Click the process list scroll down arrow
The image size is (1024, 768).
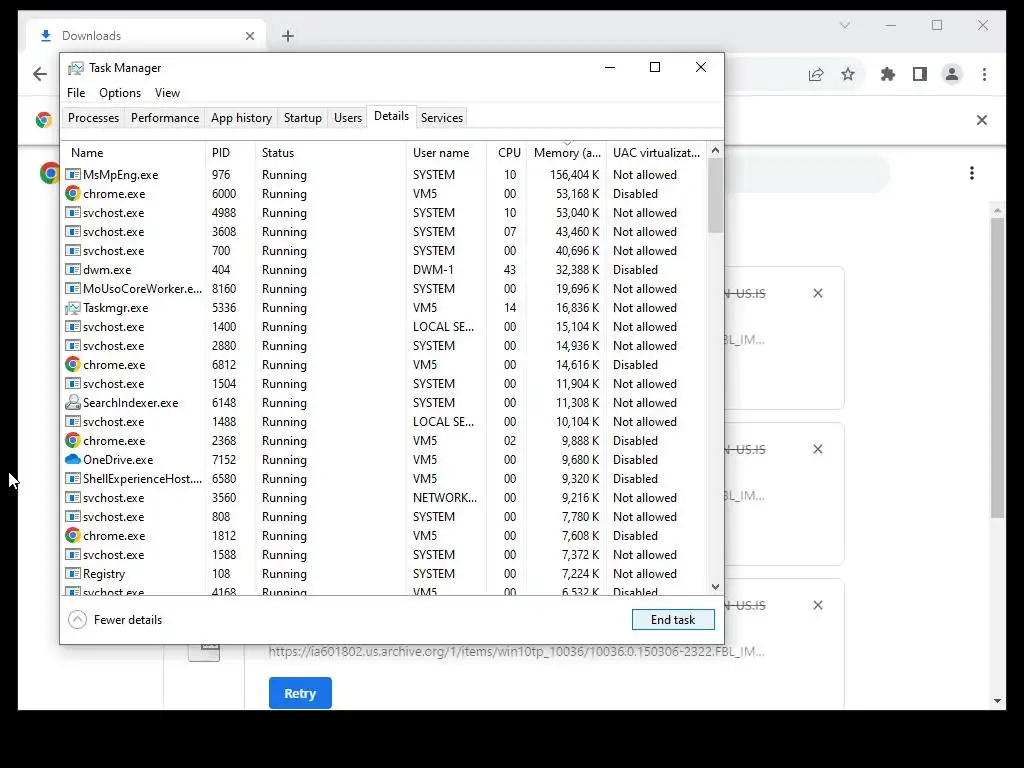point(715,586)
